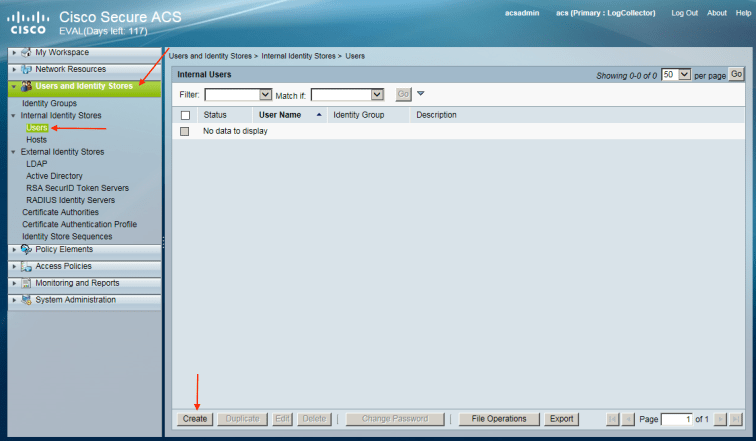Click the Access Policies icon
756x441 pixels.
(x=26, y=267)
